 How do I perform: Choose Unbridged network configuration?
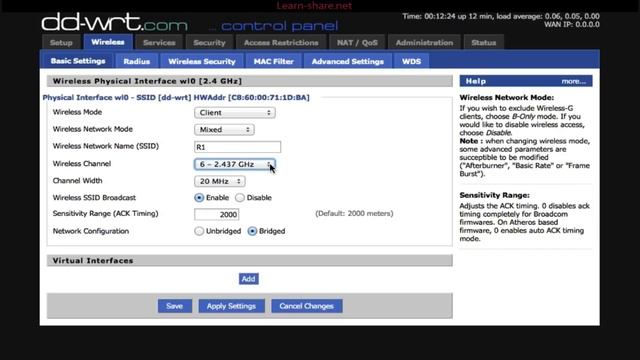[x=199, y=231]
